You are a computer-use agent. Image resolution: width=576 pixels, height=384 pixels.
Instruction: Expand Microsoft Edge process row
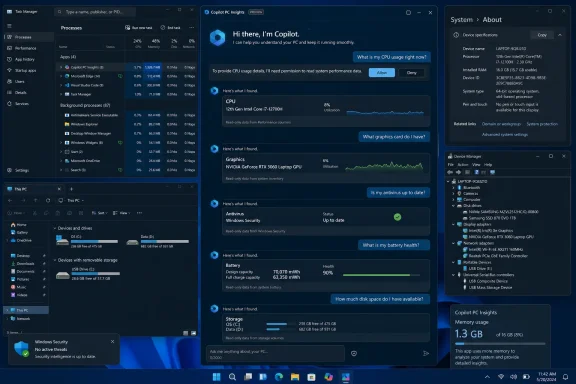61,76
